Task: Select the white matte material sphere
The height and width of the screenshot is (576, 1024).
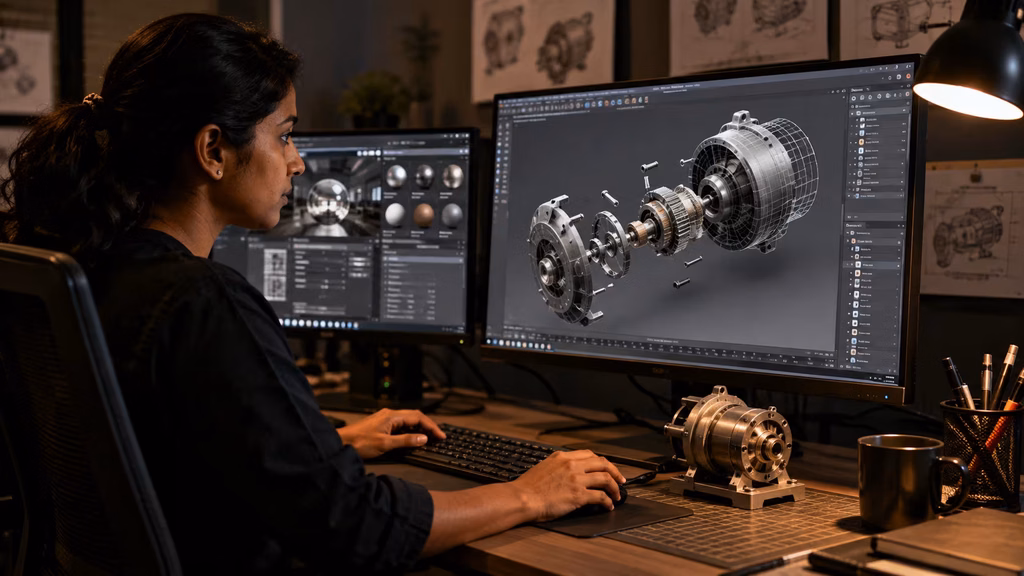Action: coord(394,215)
